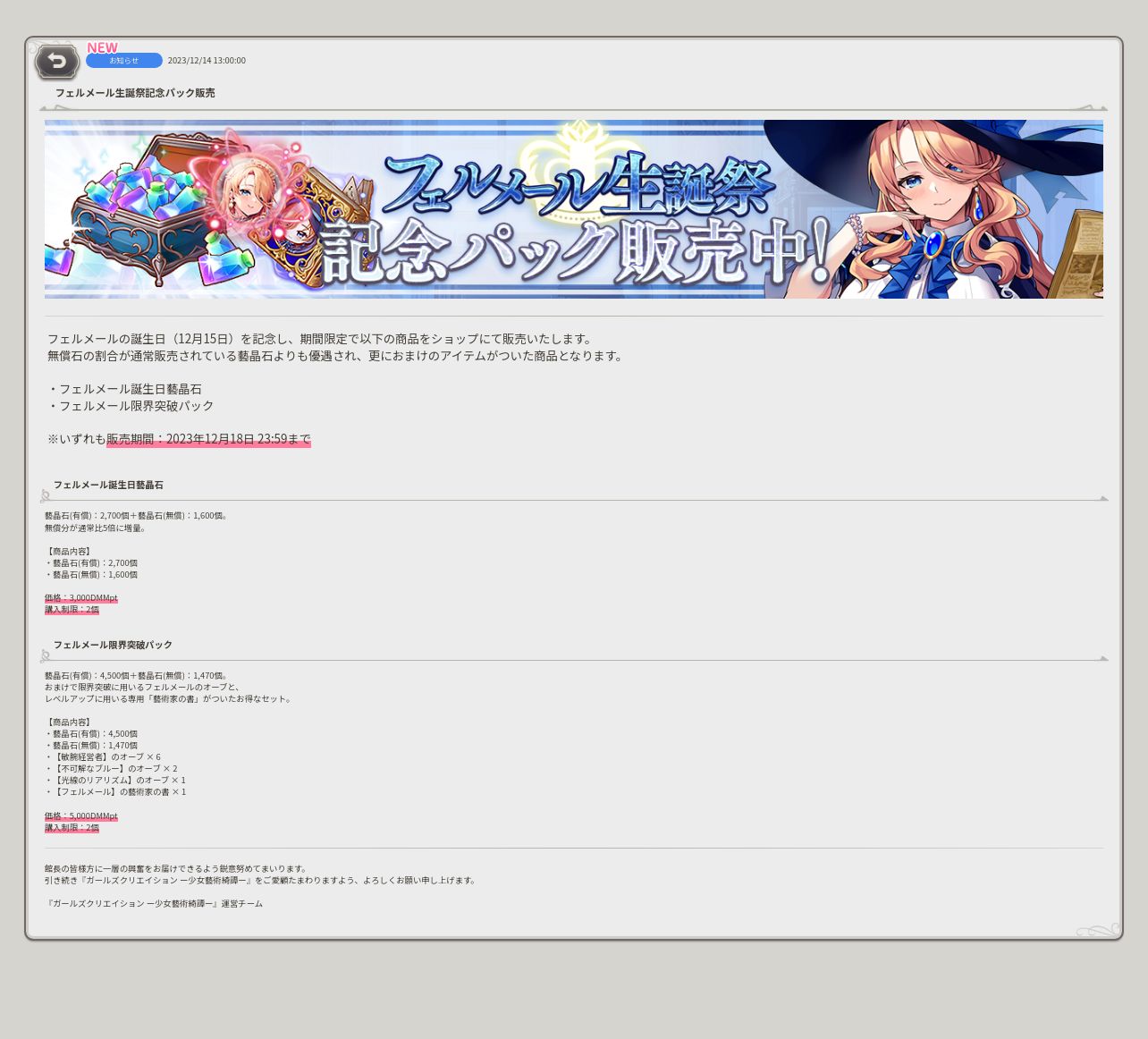Click the 2023/12/14 13:00:00 timestamp

(207, 61)
